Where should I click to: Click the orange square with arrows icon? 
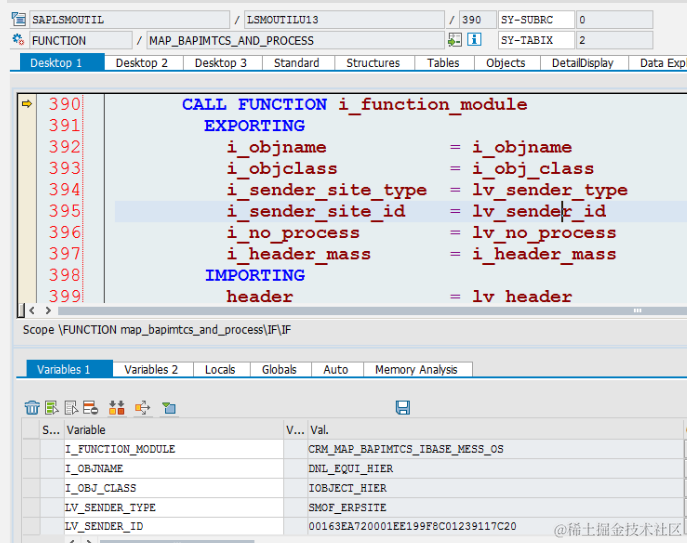143,408
